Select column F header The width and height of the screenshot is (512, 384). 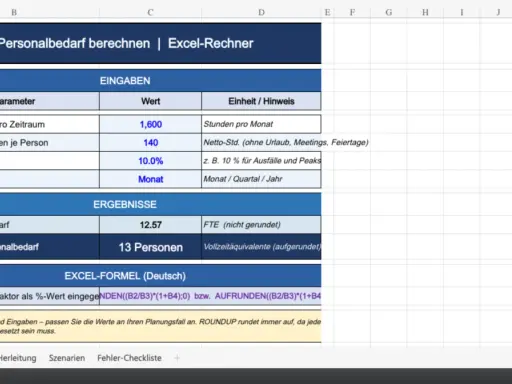tap(352, 12)
